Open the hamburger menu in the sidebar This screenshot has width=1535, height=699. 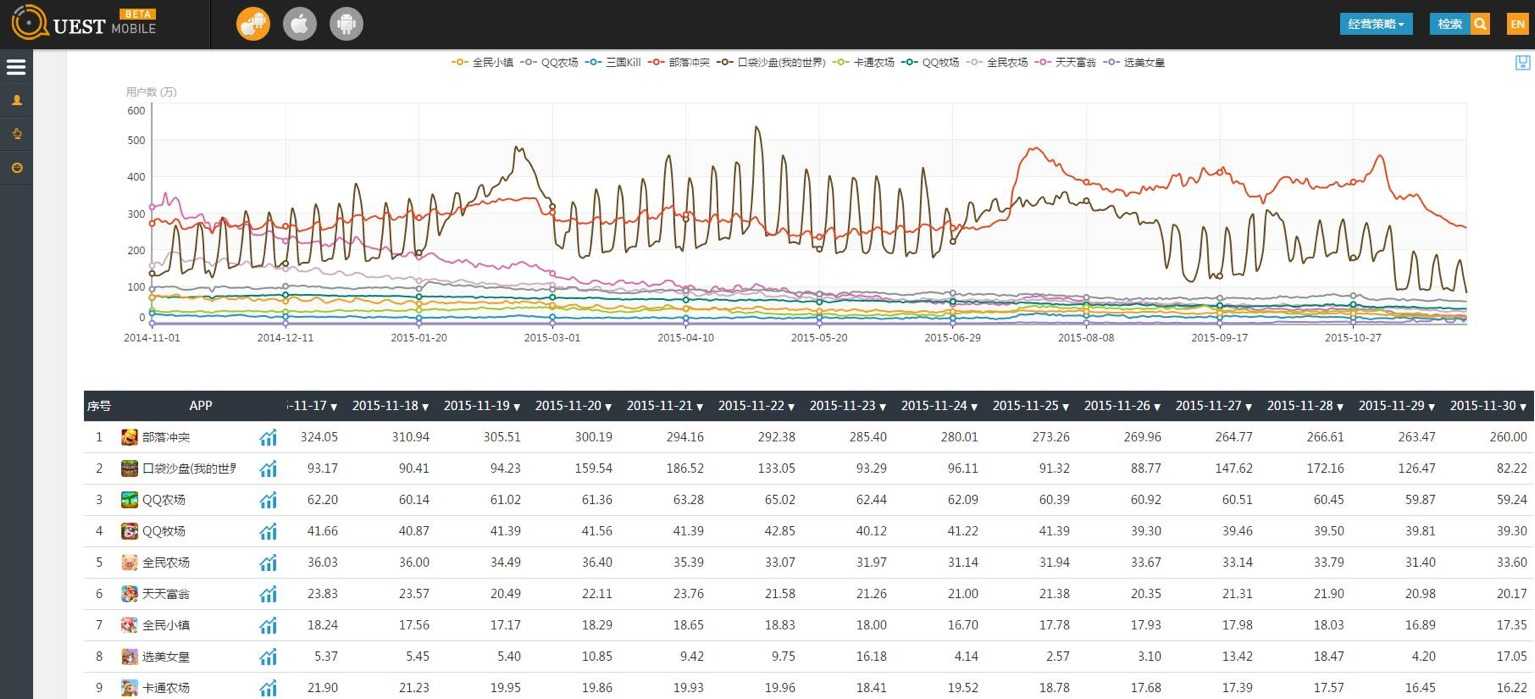16,67
